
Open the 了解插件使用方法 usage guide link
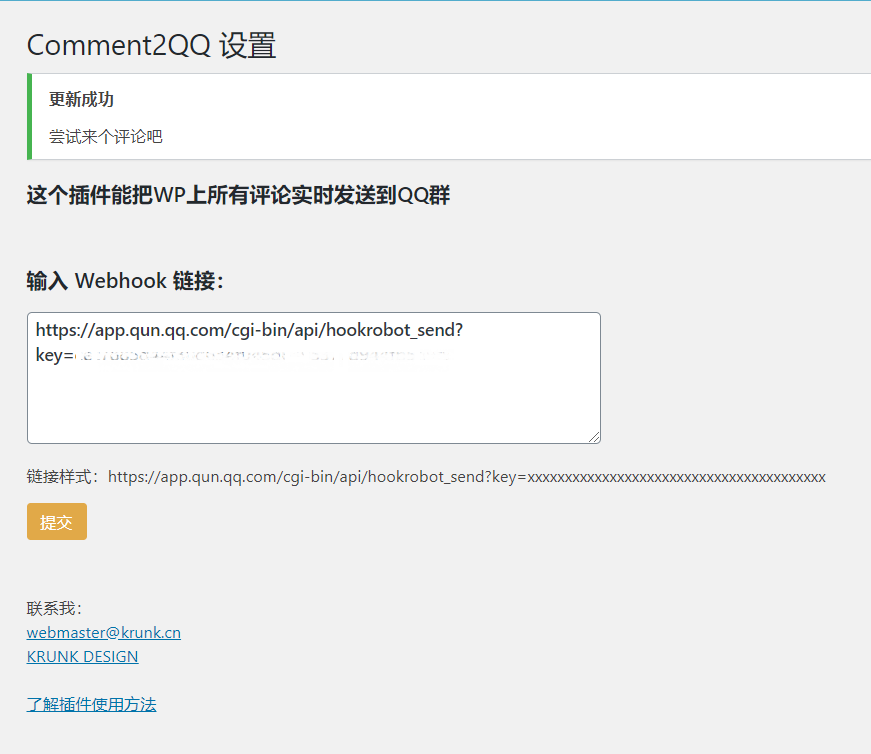pyautogui.click(x=91, y=704)
